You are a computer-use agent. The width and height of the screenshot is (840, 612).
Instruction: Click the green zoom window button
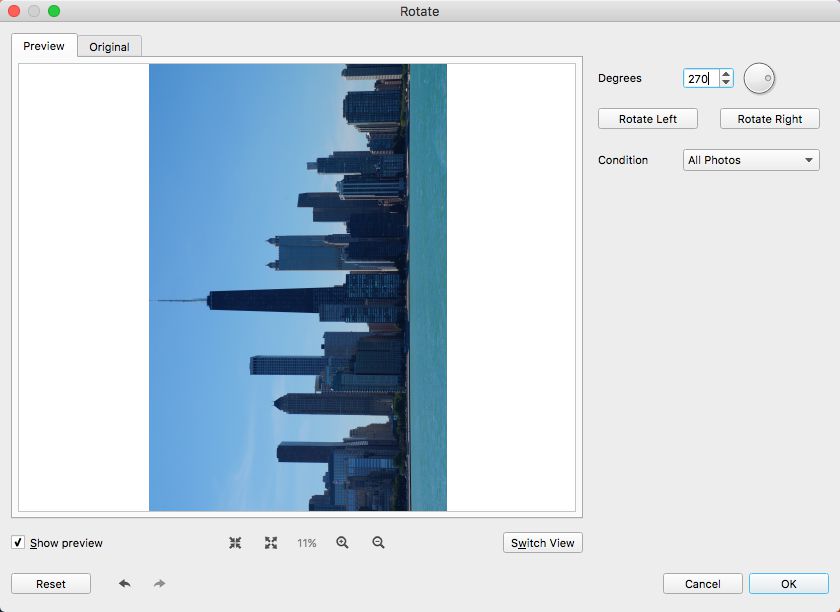click(x=54, y=11)
